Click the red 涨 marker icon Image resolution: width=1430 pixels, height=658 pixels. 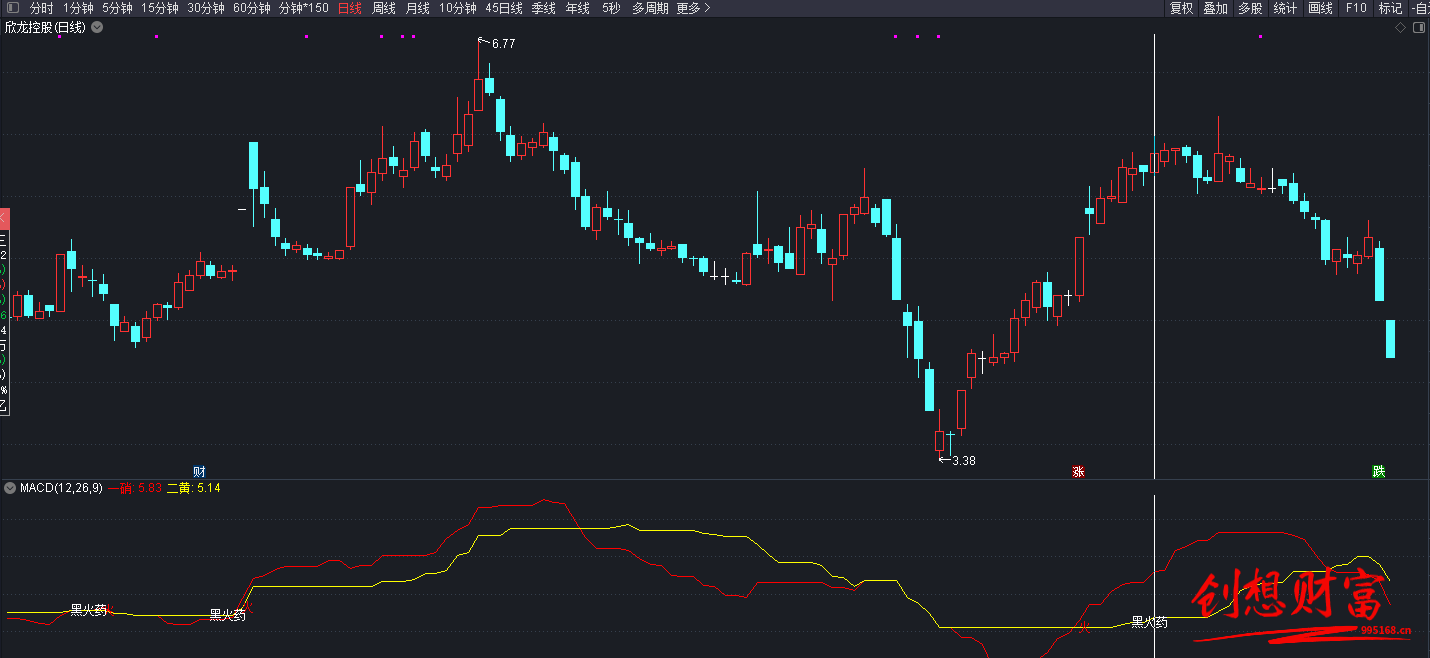[1078, 471]
